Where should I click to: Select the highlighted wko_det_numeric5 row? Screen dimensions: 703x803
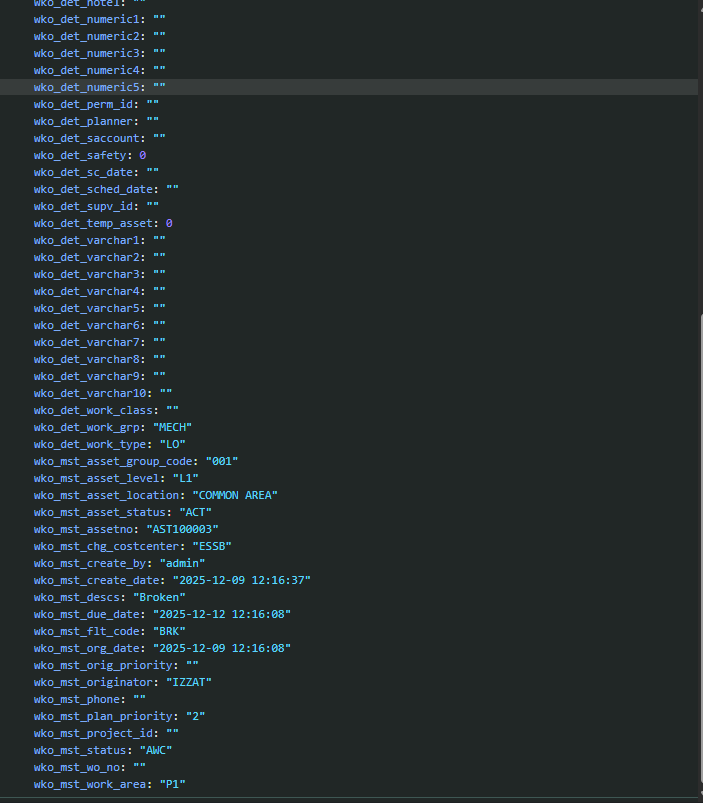pos(88,87)
